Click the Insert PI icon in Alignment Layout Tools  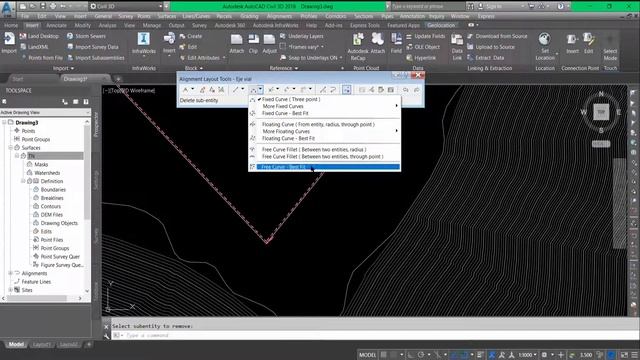coord(202,89)
